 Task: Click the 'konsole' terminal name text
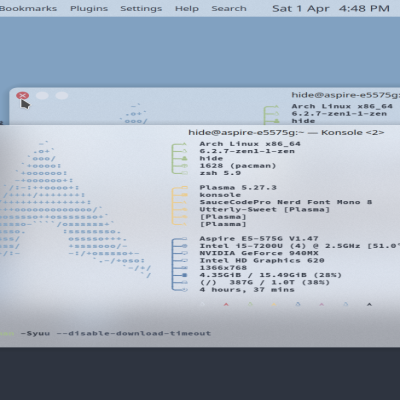[x=220, y=195]
